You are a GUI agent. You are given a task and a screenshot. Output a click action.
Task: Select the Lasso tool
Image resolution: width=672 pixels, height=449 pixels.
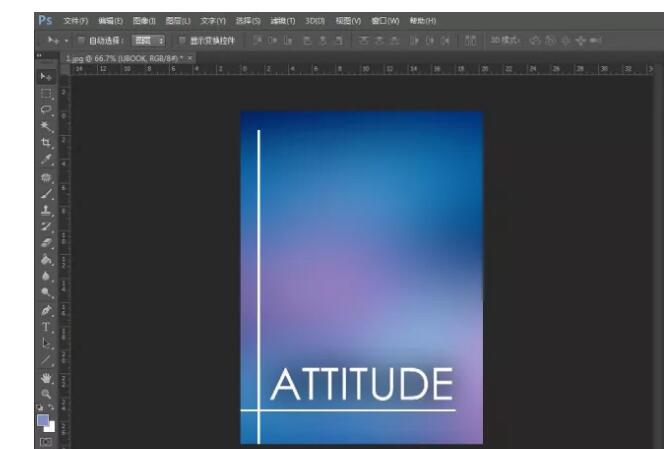click(x=46, y=110)
